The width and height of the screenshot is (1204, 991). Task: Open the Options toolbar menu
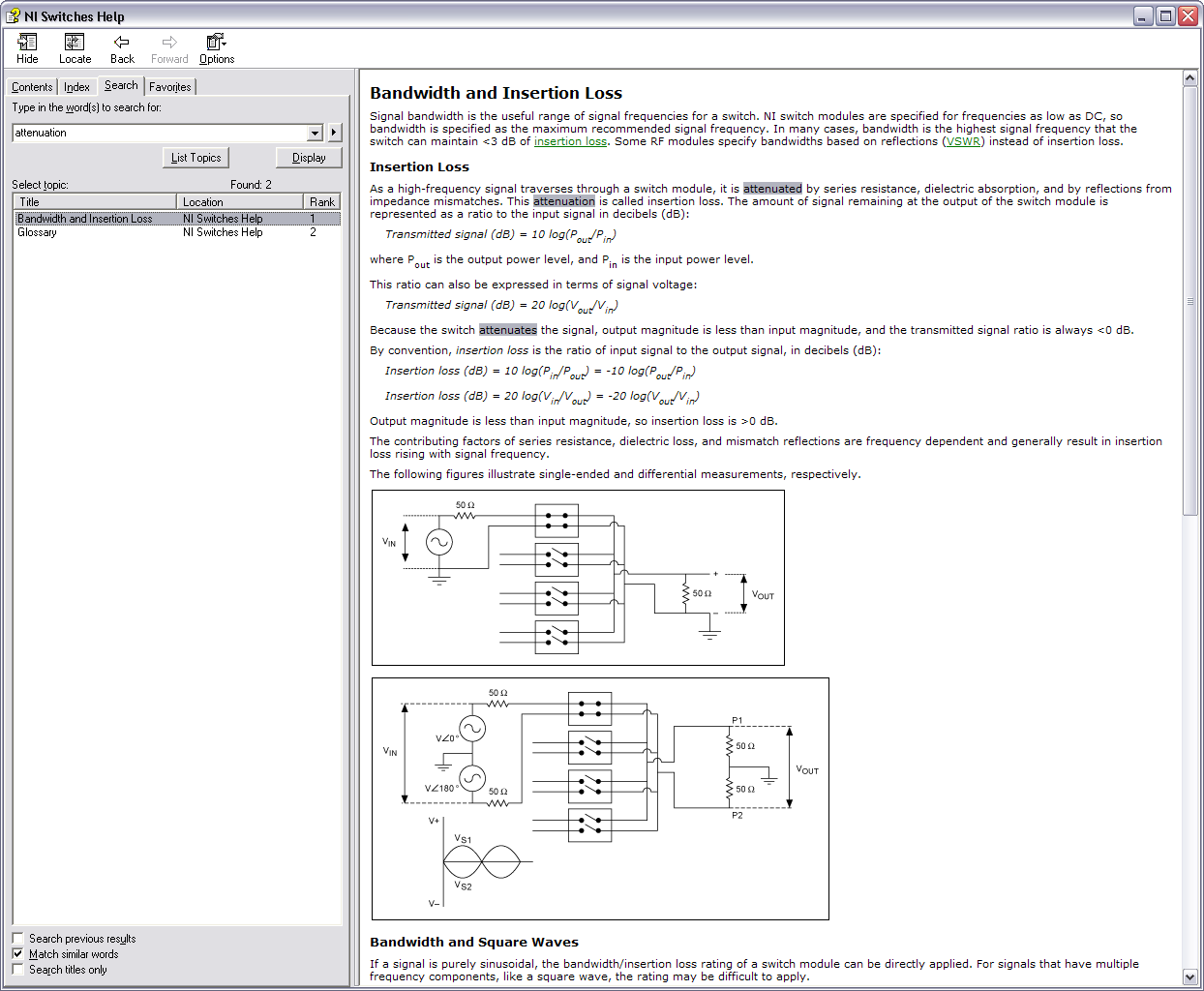point(216,43)
